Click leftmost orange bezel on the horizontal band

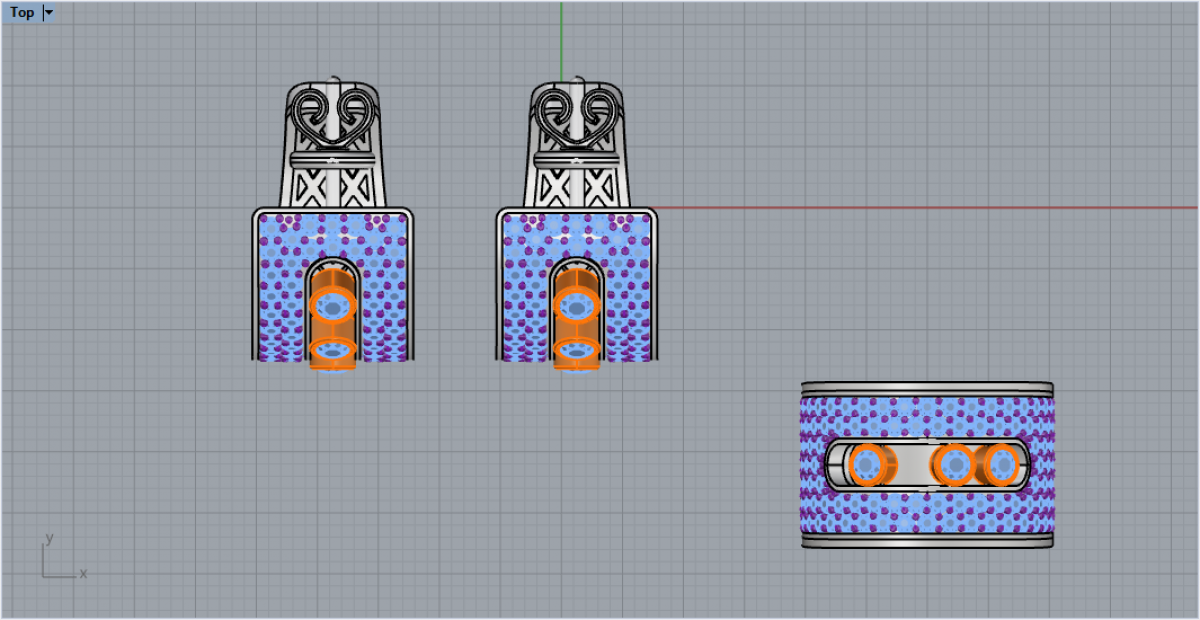pos(868,465)
